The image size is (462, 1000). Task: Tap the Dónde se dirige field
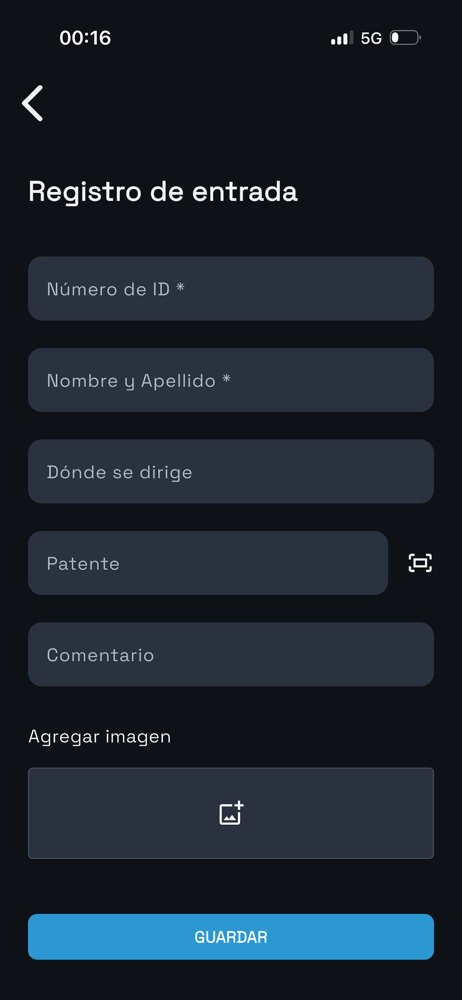[231, 471]
